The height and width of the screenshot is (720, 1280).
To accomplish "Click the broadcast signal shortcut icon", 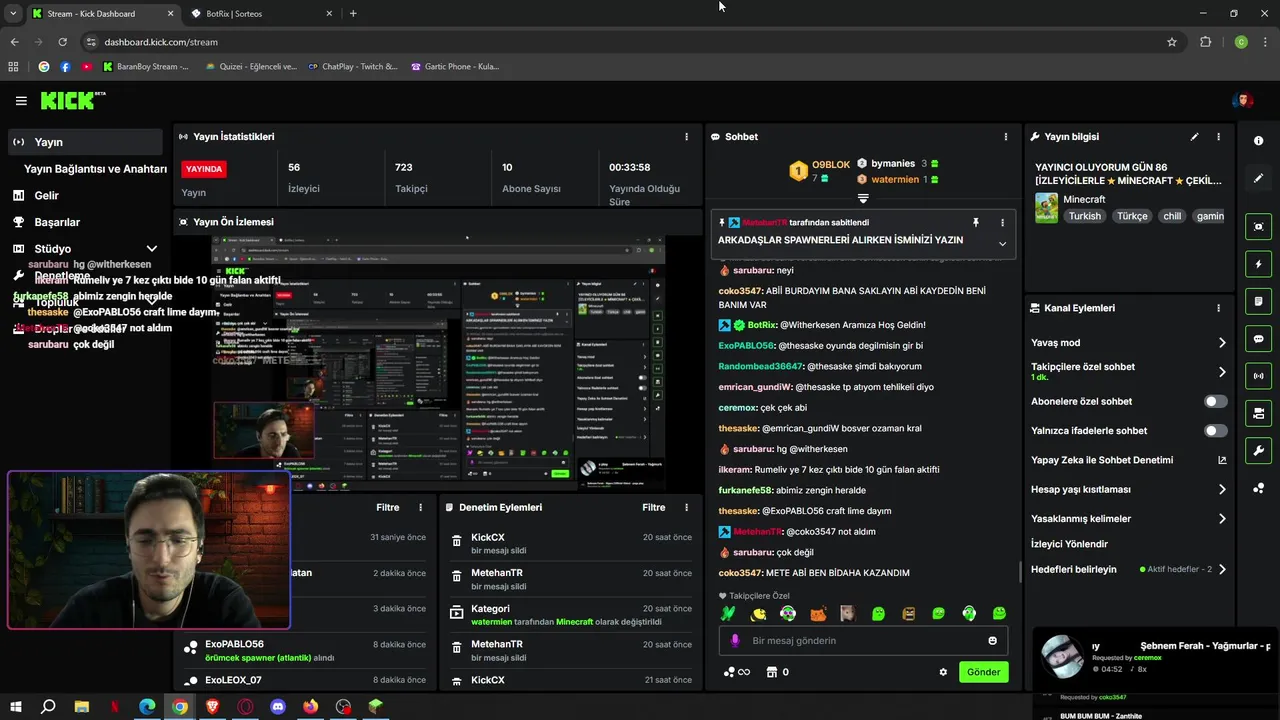I will click(1258, 376).
